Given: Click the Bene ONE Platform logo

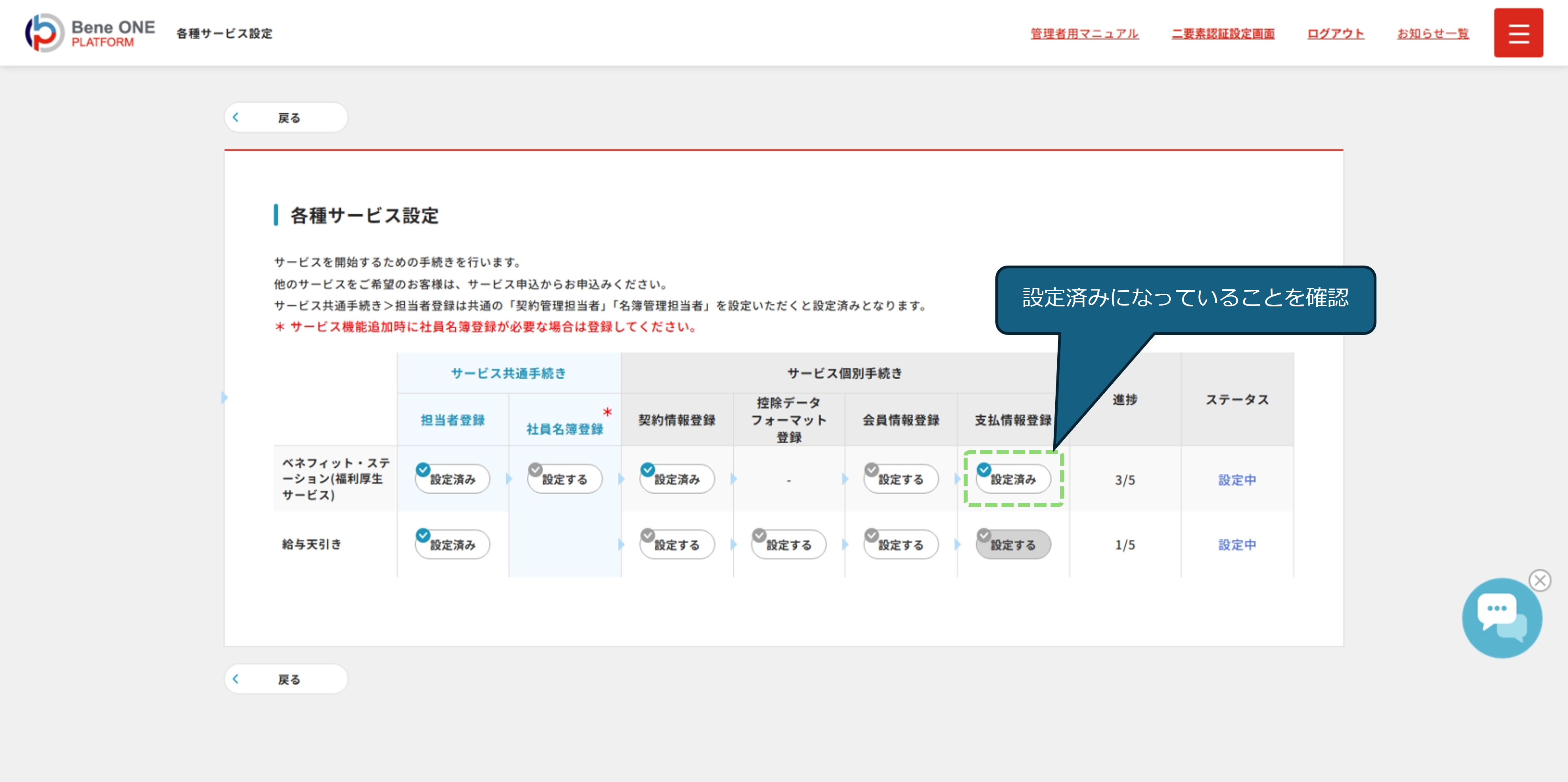Looking at the screenshot, I should pos(90,33).
